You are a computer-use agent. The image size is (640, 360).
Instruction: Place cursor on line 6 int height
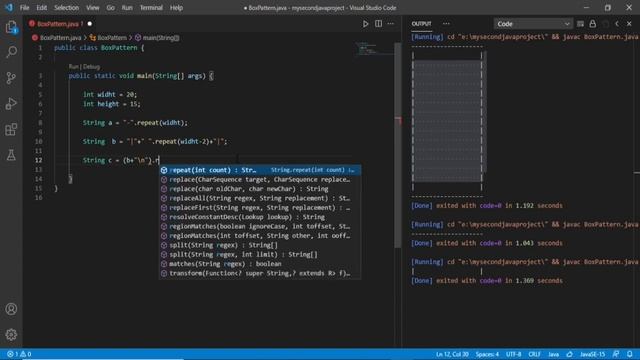(112, 104)
